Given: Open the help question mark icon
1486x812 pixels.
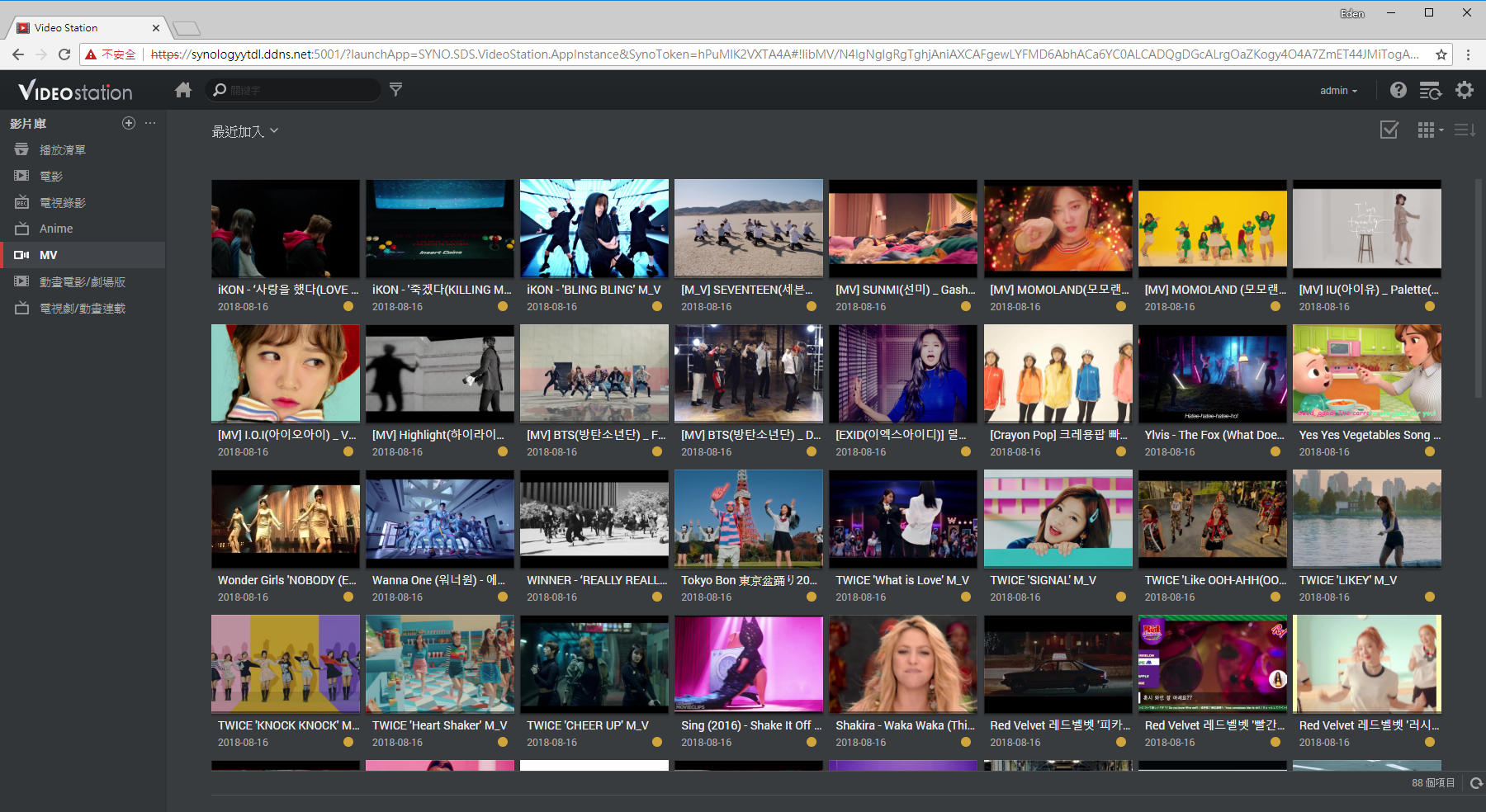Looking at the screenshot, I should (x=1398, y=90).
